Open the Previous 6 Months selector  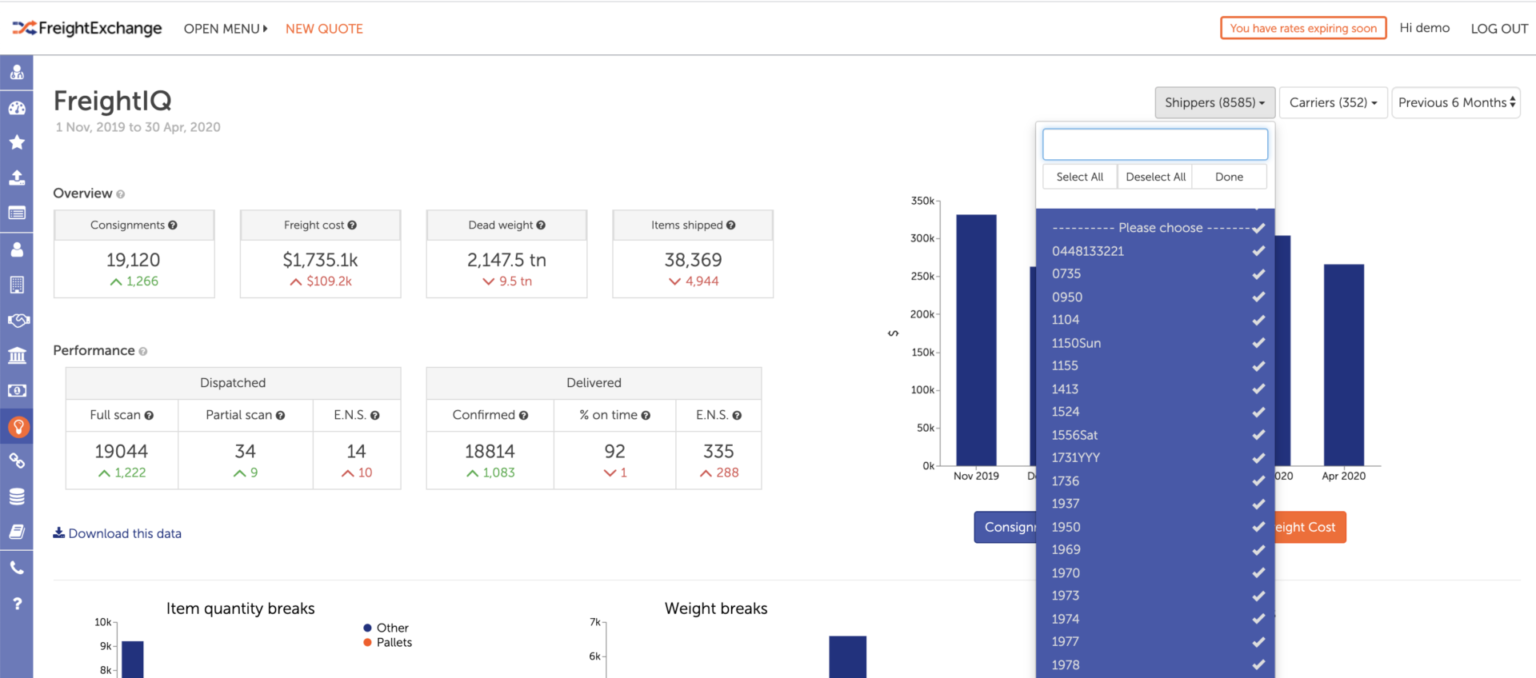[x=1456, y=102]
